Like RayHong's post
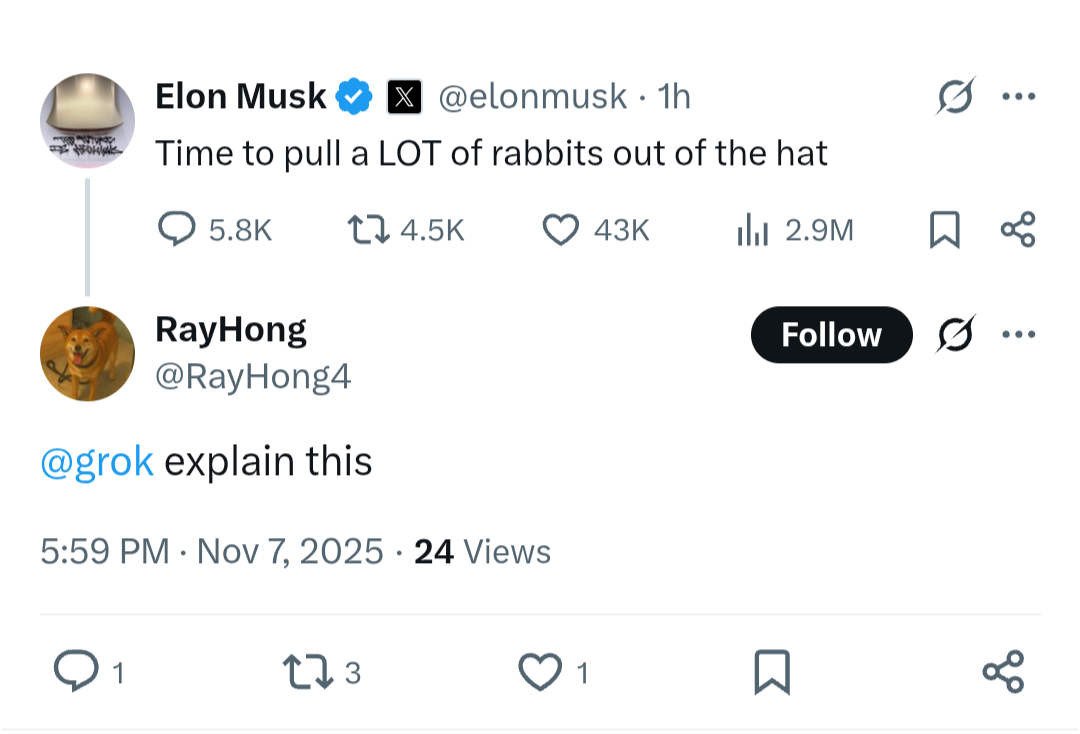Image resolution: width=1080 pixels, height=734 pixels. (x=553, y=673)
